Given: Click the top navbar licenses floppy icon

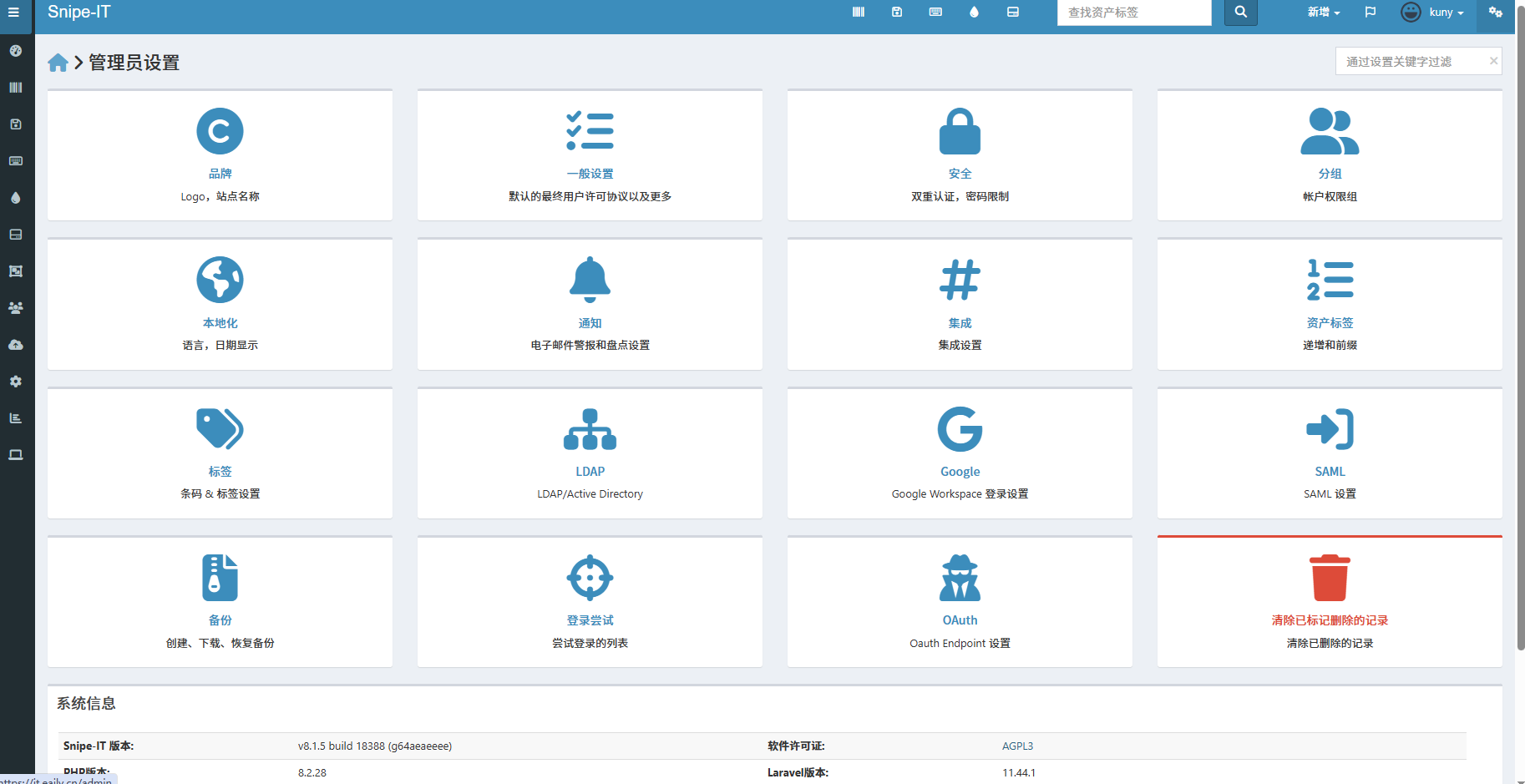Looking at the screenshot, I should click(x=897, y=12).
